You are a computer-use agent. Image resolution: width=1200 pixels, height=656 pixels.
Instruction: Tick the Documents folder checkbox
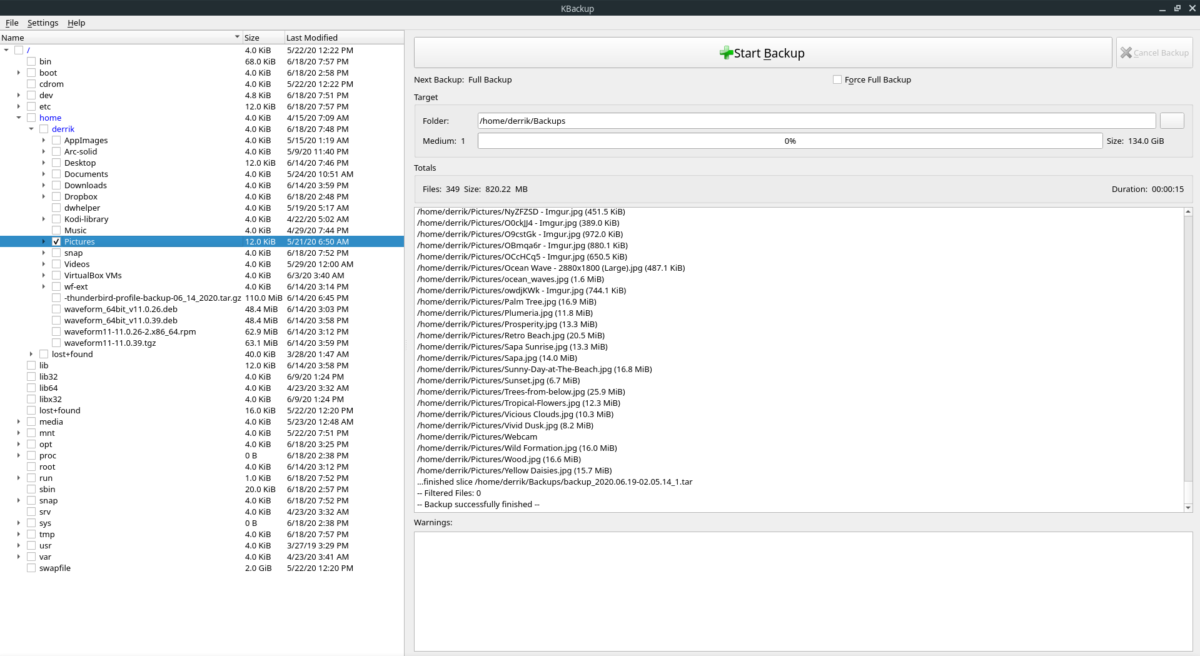[x=56, y=174]
